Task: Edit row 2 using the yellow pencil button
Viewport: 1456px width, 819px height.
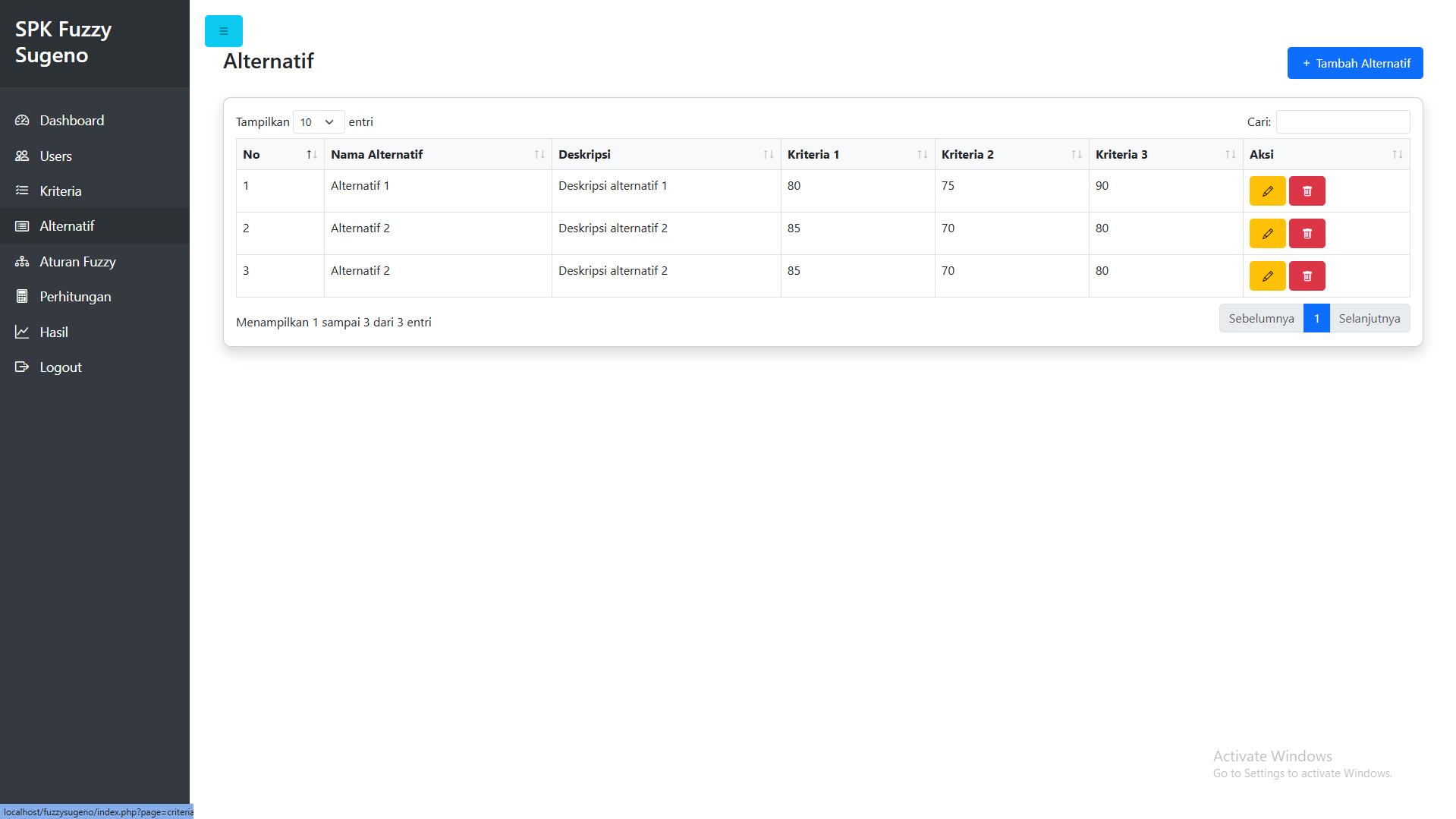Action: (1267, 234)
